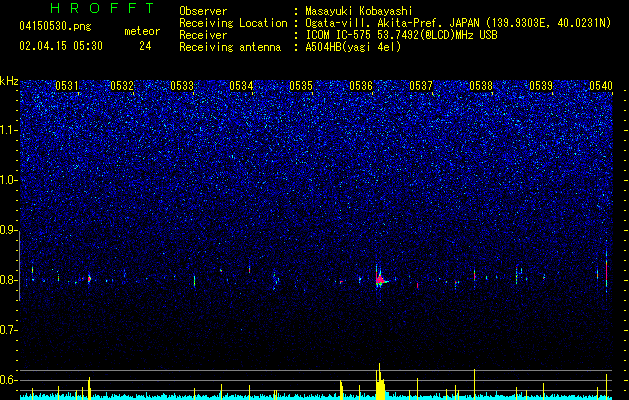This screenshot has width=629, height=400.
Task: Click the 0.7 frequency axis label
Action: coord(8,330)
